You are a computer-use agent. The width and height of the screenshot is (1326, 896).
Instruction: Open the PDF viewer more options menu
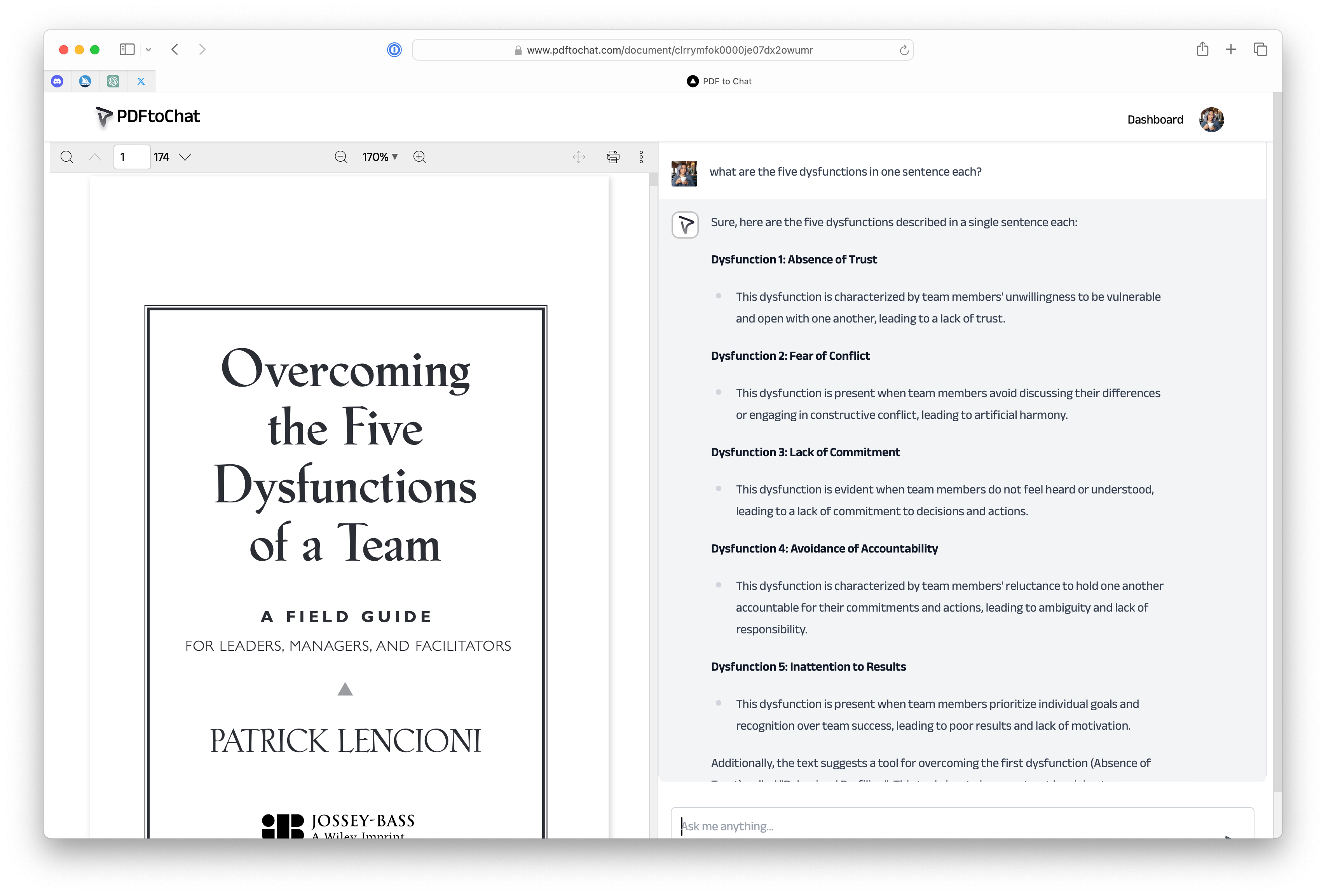click(x=641, y=157)
